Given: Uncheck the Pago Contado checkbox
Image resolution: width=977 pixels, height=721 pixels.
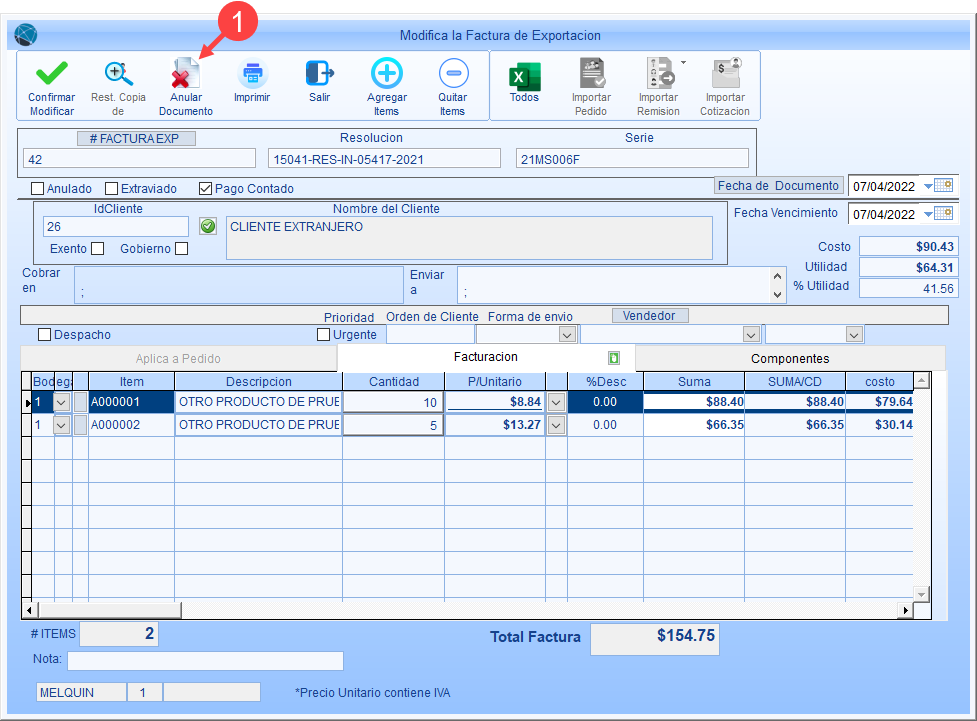Looking at the screenshot, I should (206, 188).
